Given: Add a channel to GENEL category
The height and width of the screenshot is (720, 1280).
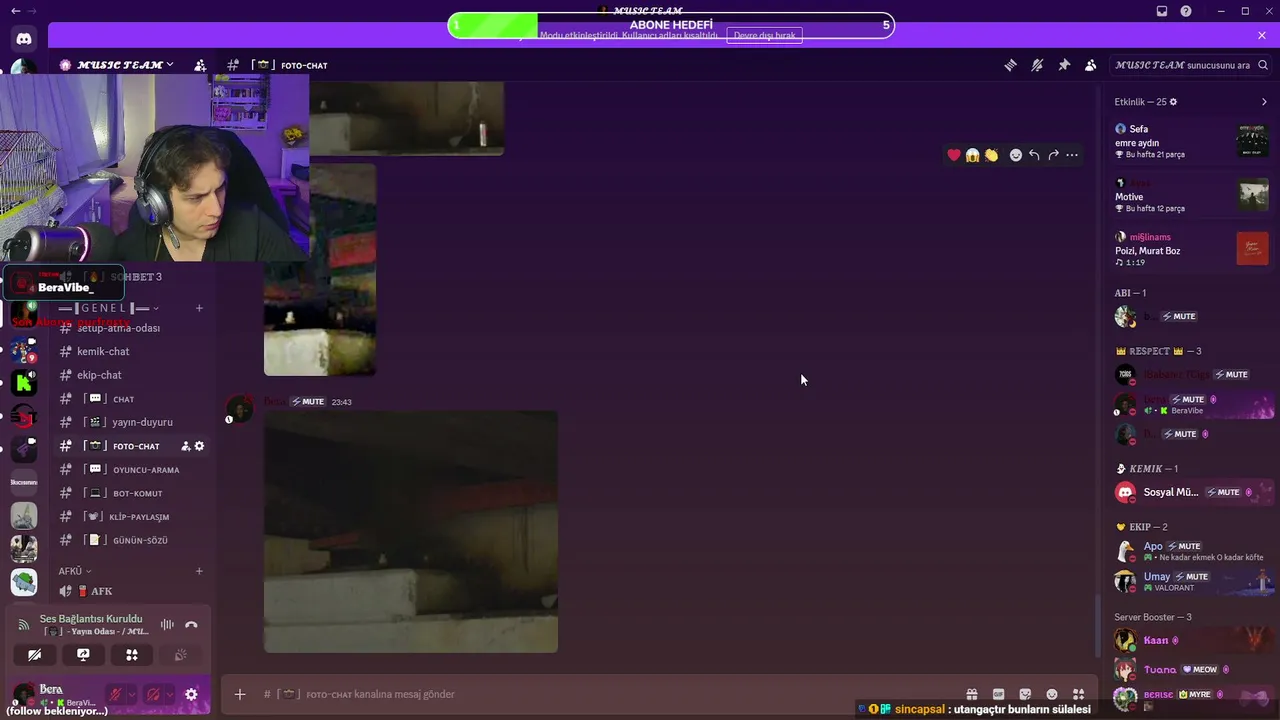Looking at the screenshot, I should click(199, 308).
